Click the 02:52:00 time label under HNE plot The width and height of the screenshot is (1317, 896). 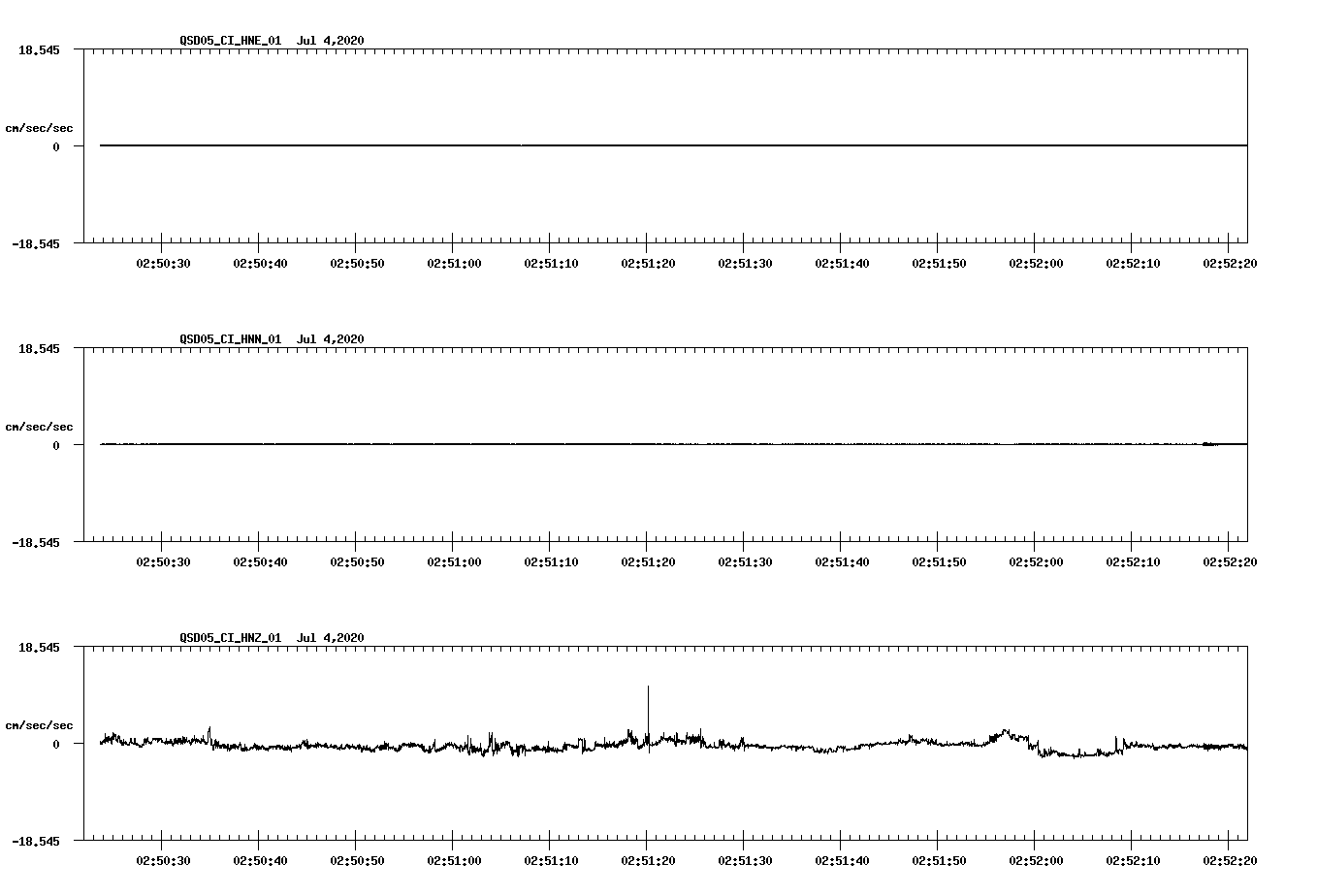pyautogui.click(x=1036, y=264)
